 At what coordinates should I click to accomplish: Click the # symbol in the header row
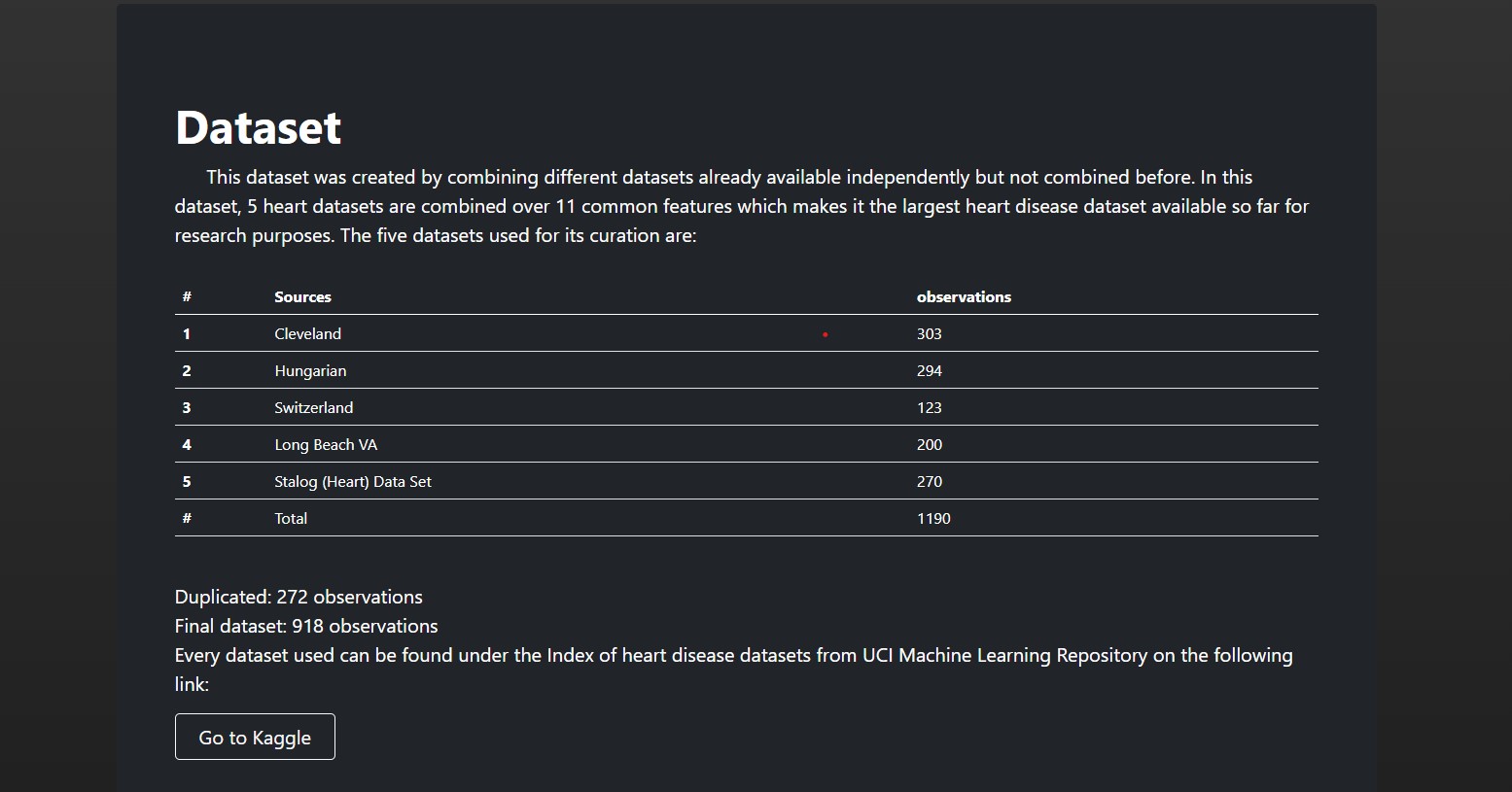(x=187, y=297)
